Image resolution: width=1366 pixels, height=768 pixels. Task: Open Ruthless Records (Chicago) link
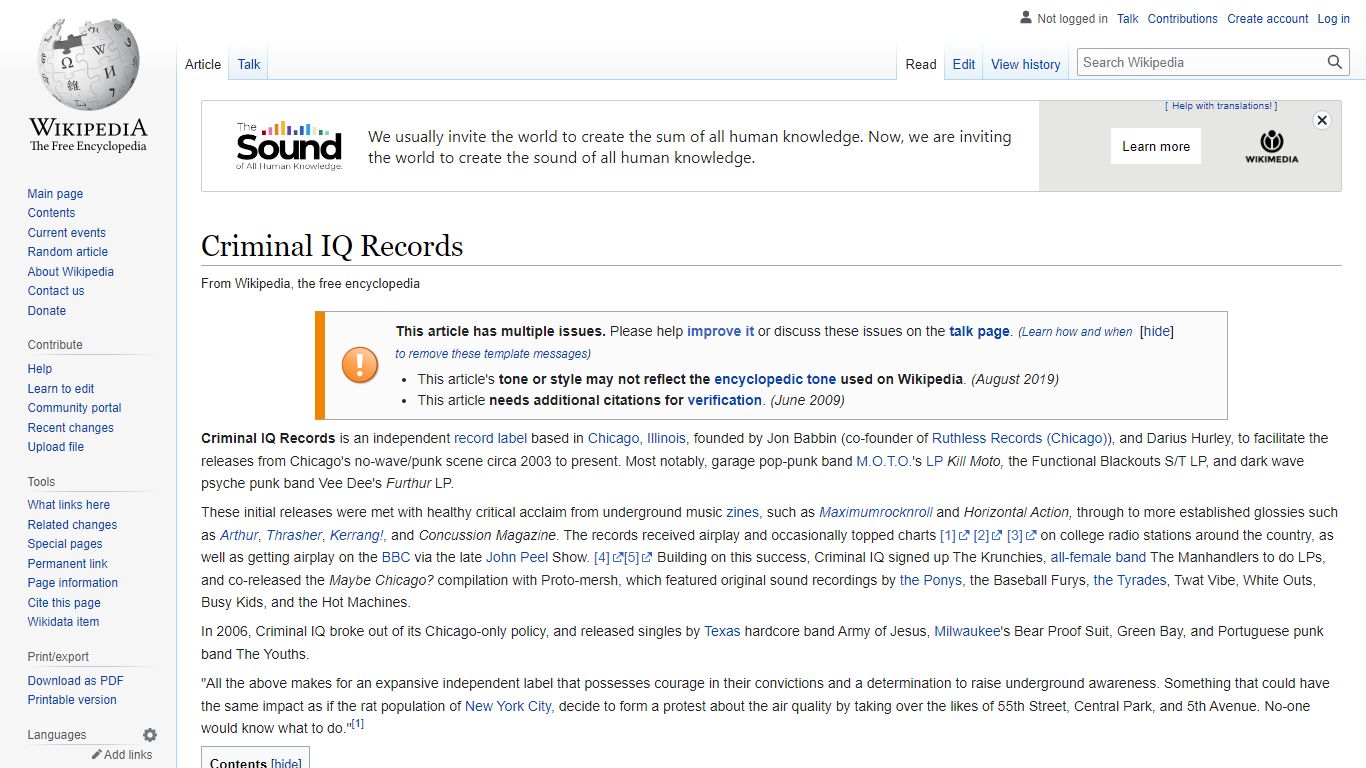pyautogui.click(x=1021, y=438)
